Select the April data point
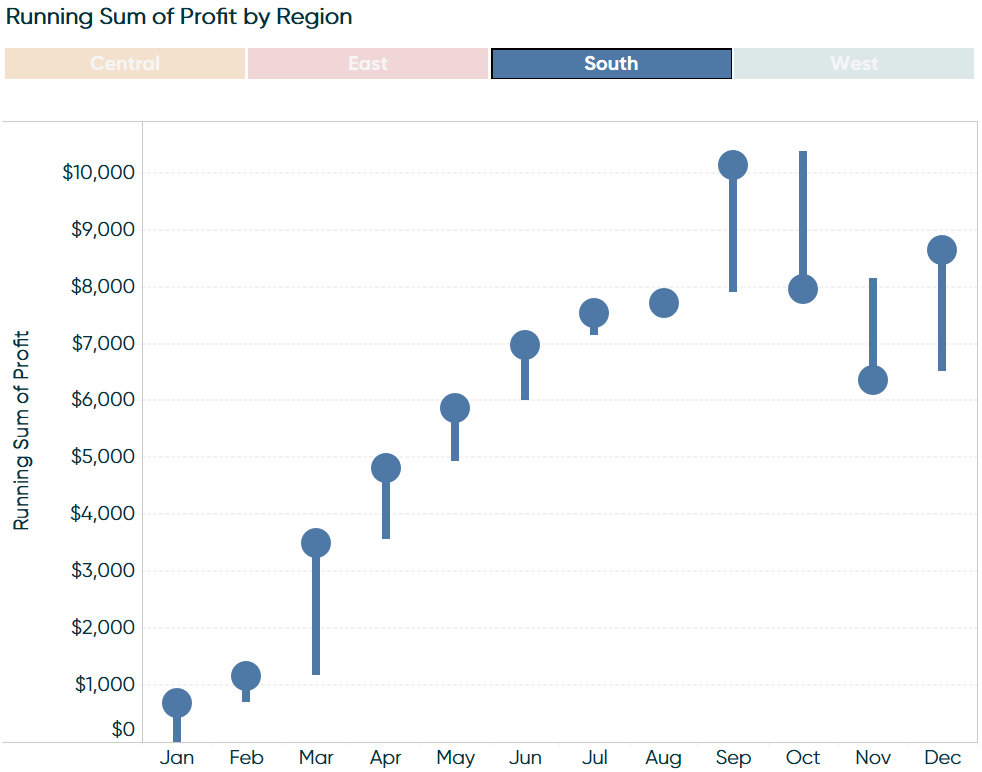Screen dimensions: 982x772 coord(386,466)
